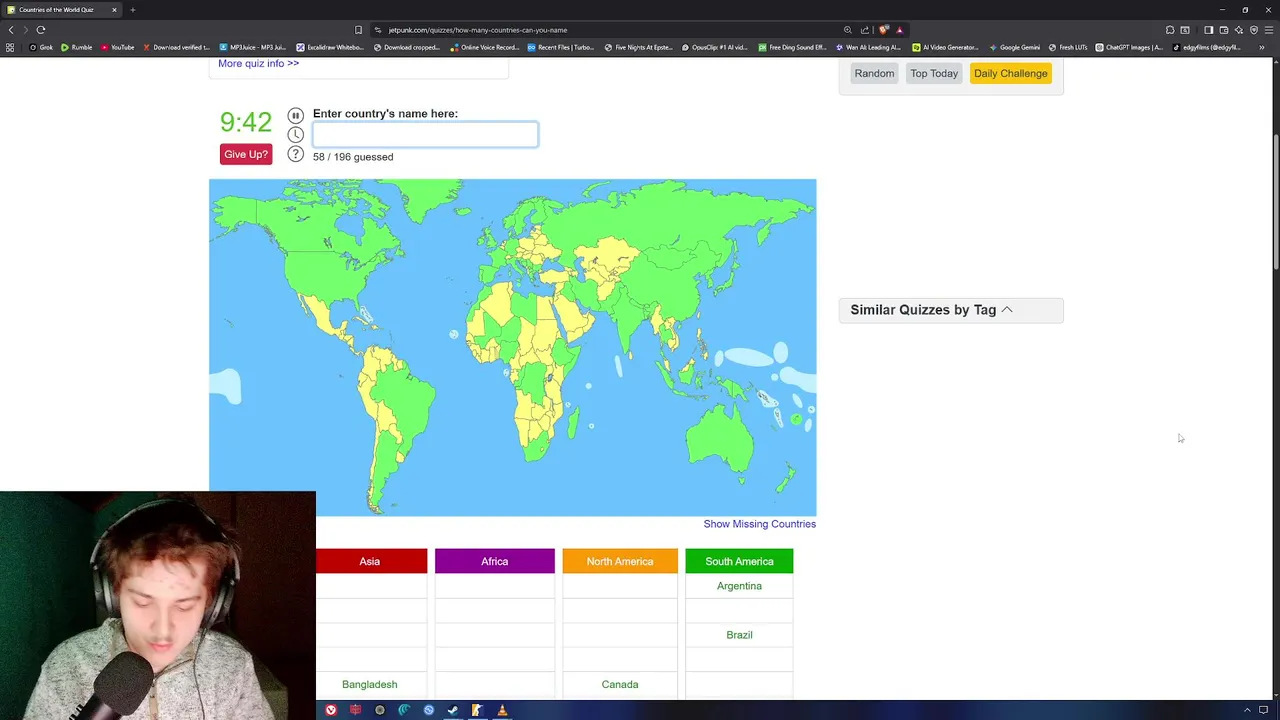This screenshot has height=720, width=1280.
Task: Open Brave Rewards triangle icon
Action: (900, 30)
